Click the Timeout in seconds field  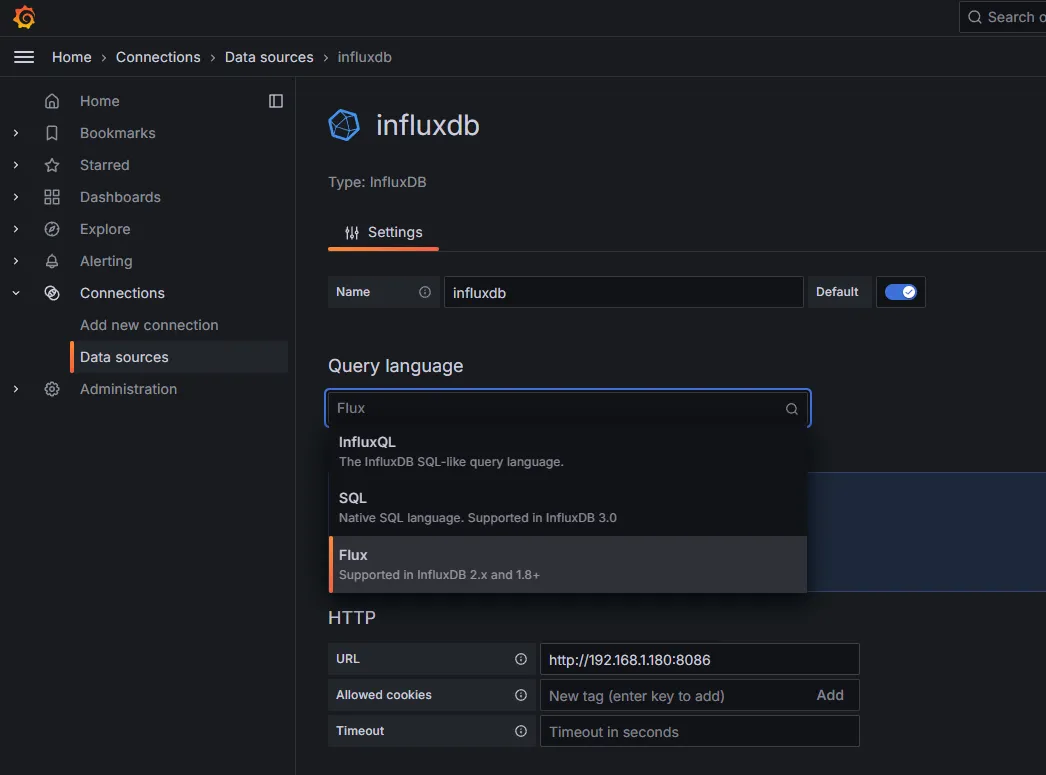(x=700, y=731)
